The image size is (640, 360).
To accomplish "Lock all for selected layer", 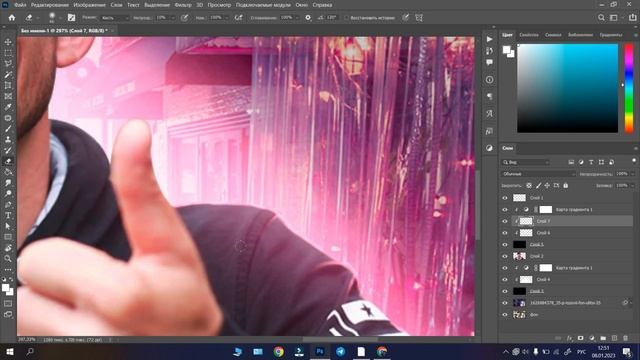I will point(566,186).
